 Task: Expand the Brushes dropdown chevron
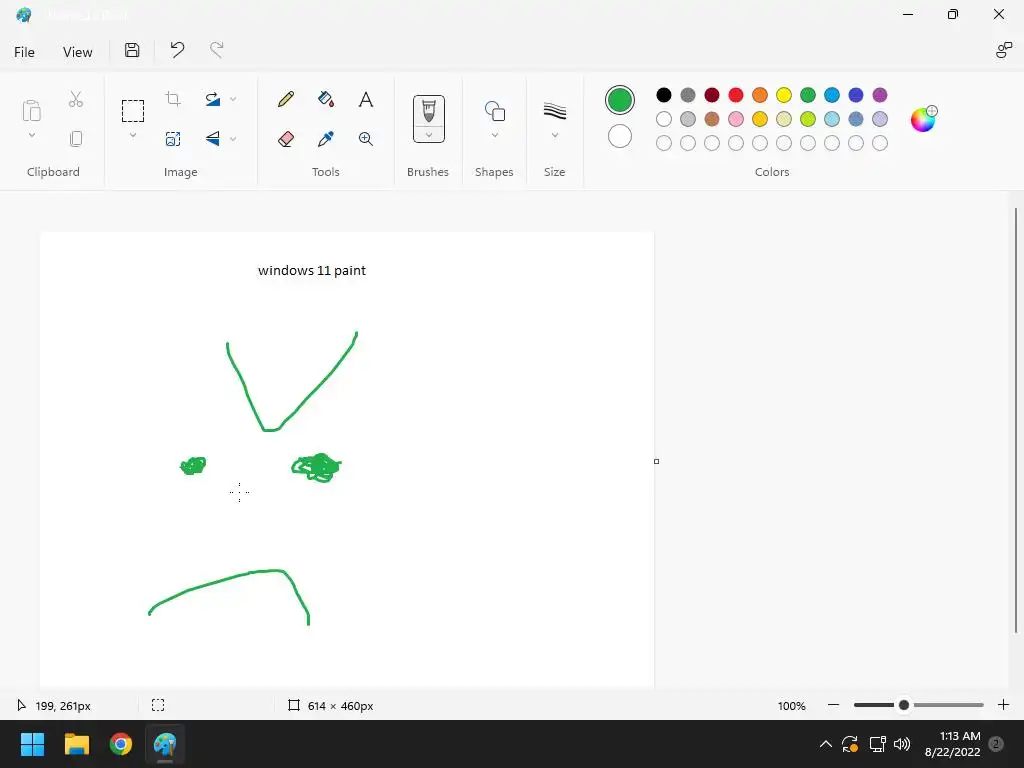point(428,135)
